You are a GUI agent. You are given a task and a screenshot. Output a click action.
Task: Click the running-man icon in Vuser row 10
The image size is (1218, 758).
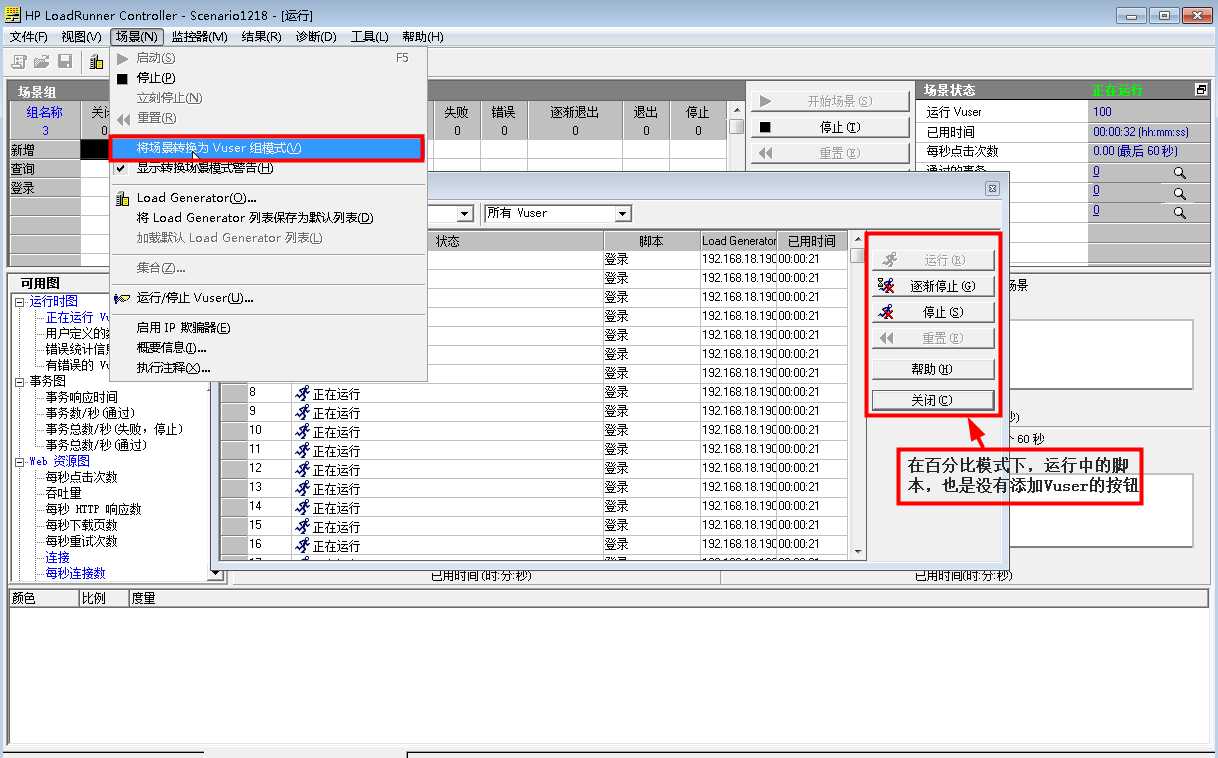click(x=303, y=431)
